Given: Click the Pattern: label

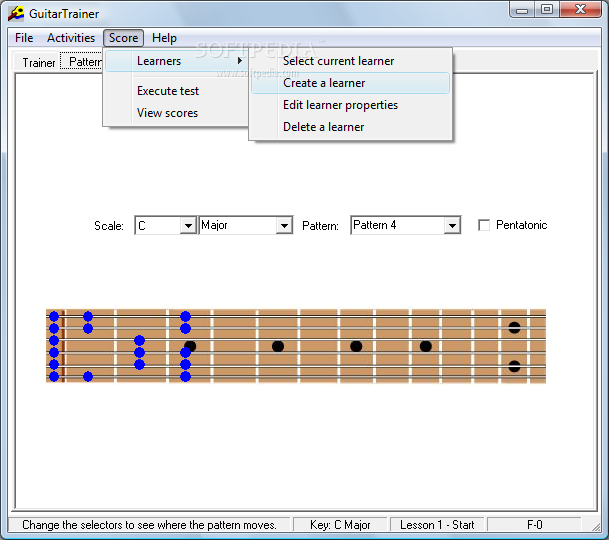Looking at the screenshot, I should click(320, 226).
